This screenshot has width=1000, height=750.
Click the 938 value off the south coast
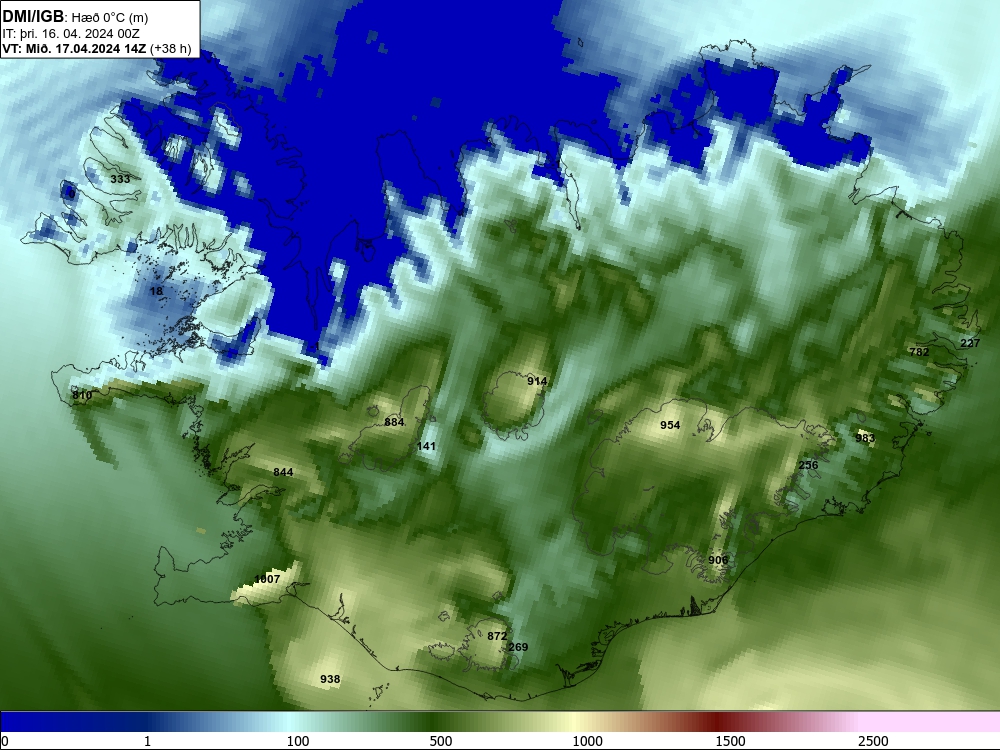[x=330, y=679]
